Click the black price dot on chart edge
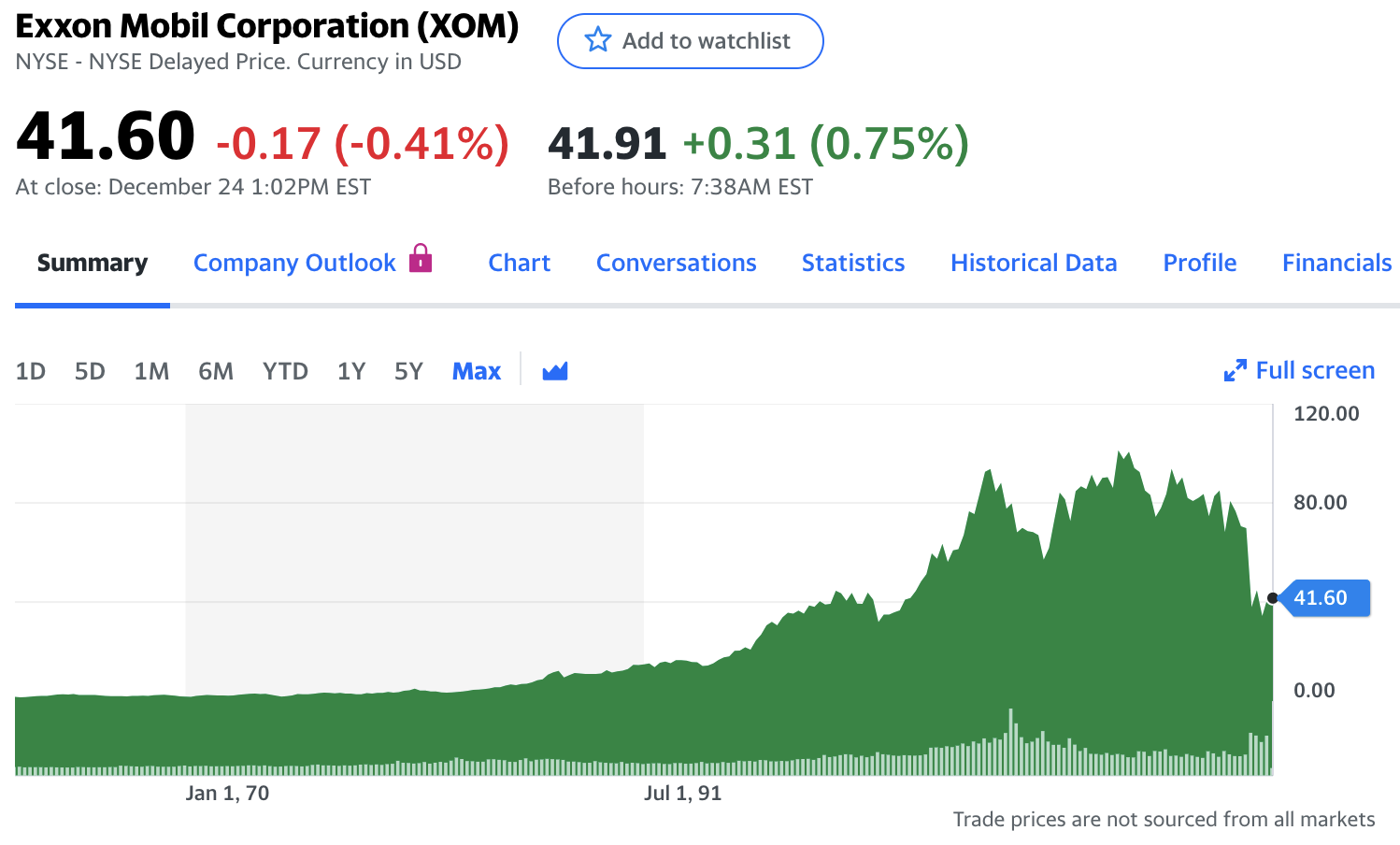Viewport: 1400px width, 845px height. pos(1273,598)
